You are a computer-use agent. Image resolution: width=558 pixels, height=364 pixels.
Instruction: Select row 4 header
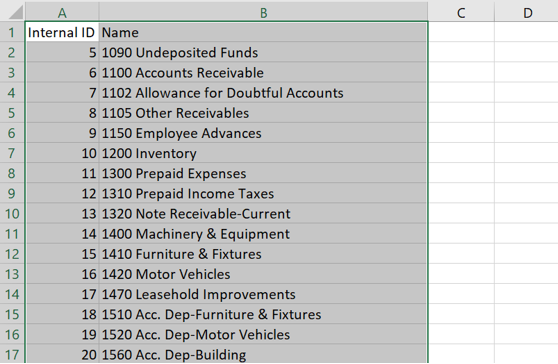tap(12, 93)
